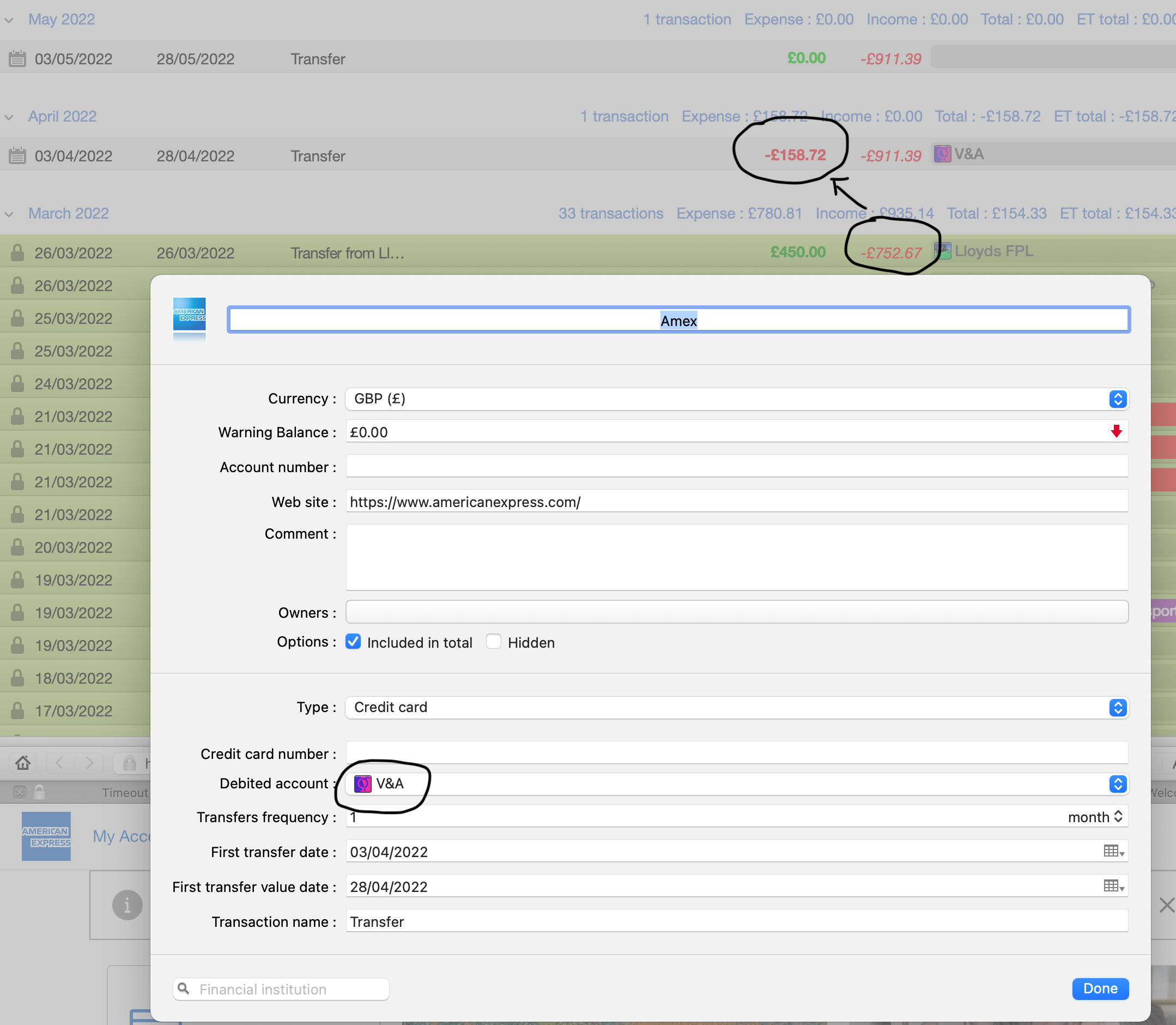Click the X close icon on the webpage
The image size is (1176, 1025).
pos(1166,905)
